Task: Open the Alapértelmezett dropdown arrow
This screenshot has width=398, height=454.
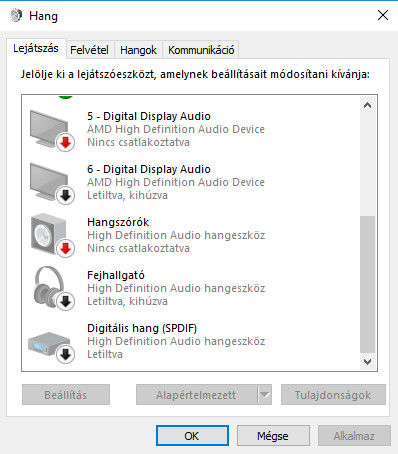Action: click(x=265, y=395)
